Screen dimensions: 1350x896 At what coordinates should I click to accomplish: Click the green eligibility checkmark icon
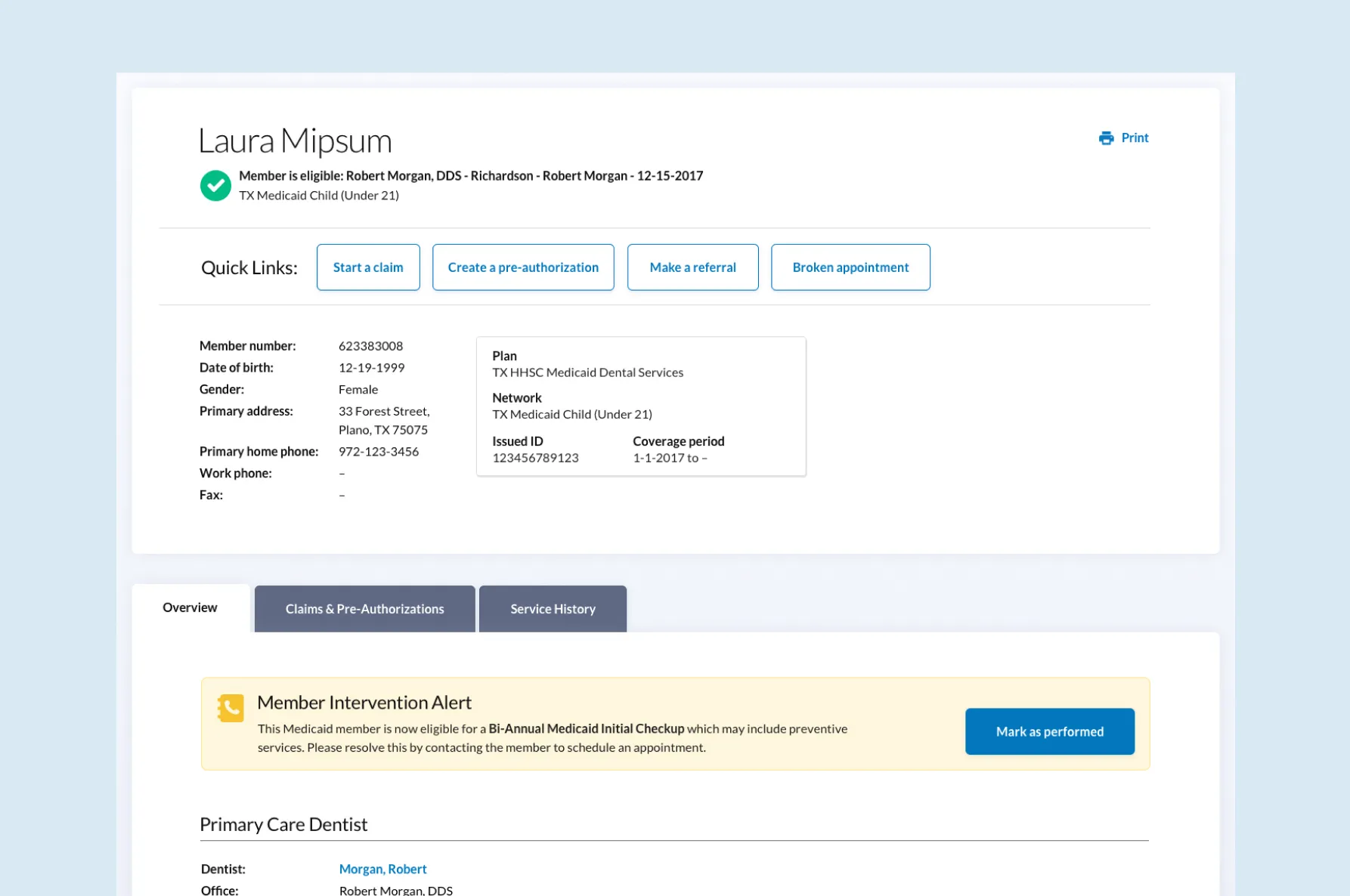[215, 185]
